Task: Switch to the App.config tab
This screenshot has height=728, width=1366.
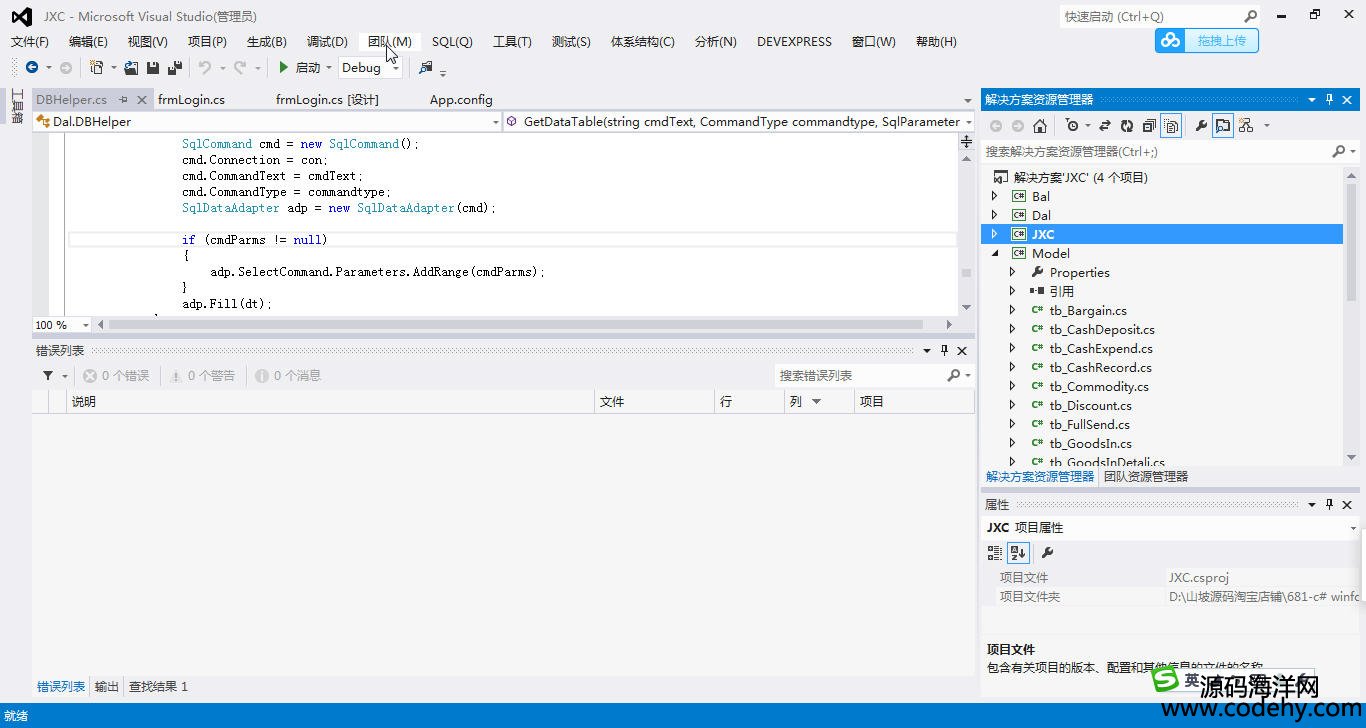Action: coord(461,100)
